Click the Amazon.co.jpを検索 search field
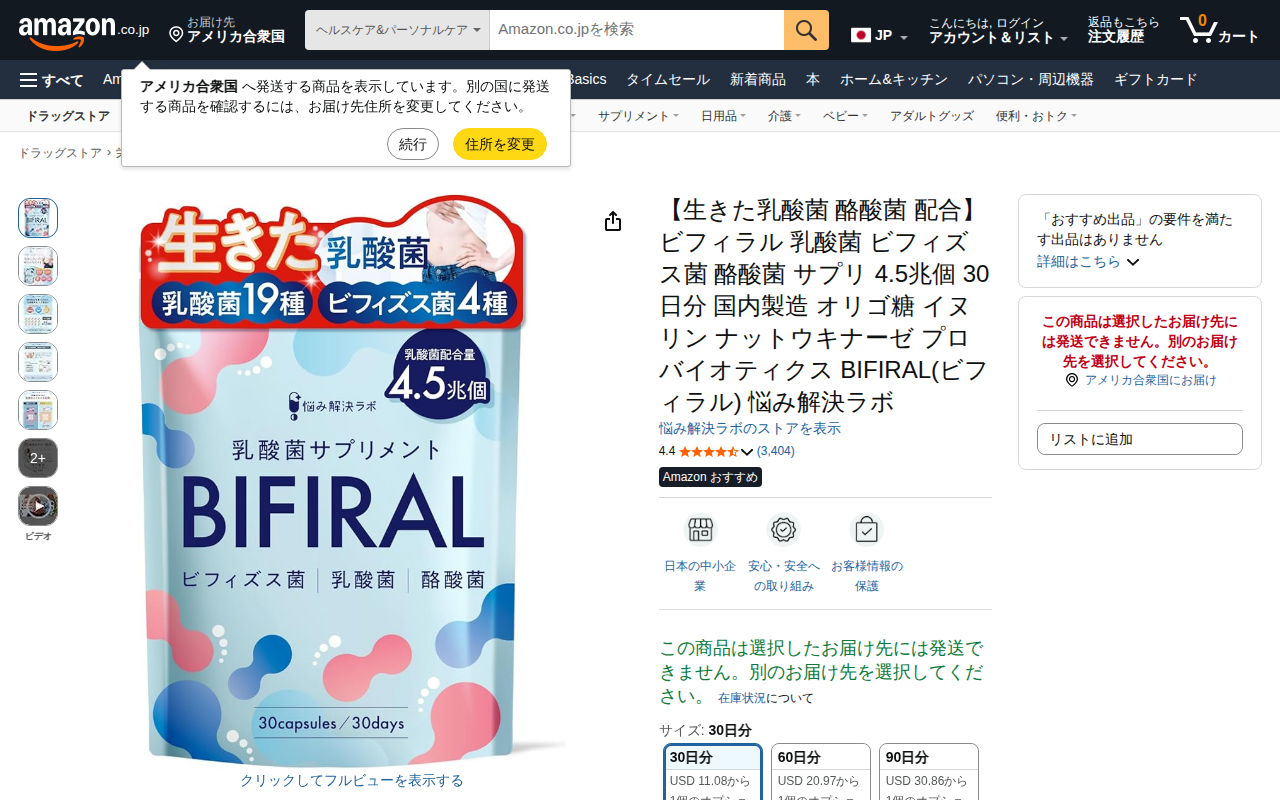This screenshot has height=800, width=1280. (x=637, y=30)
